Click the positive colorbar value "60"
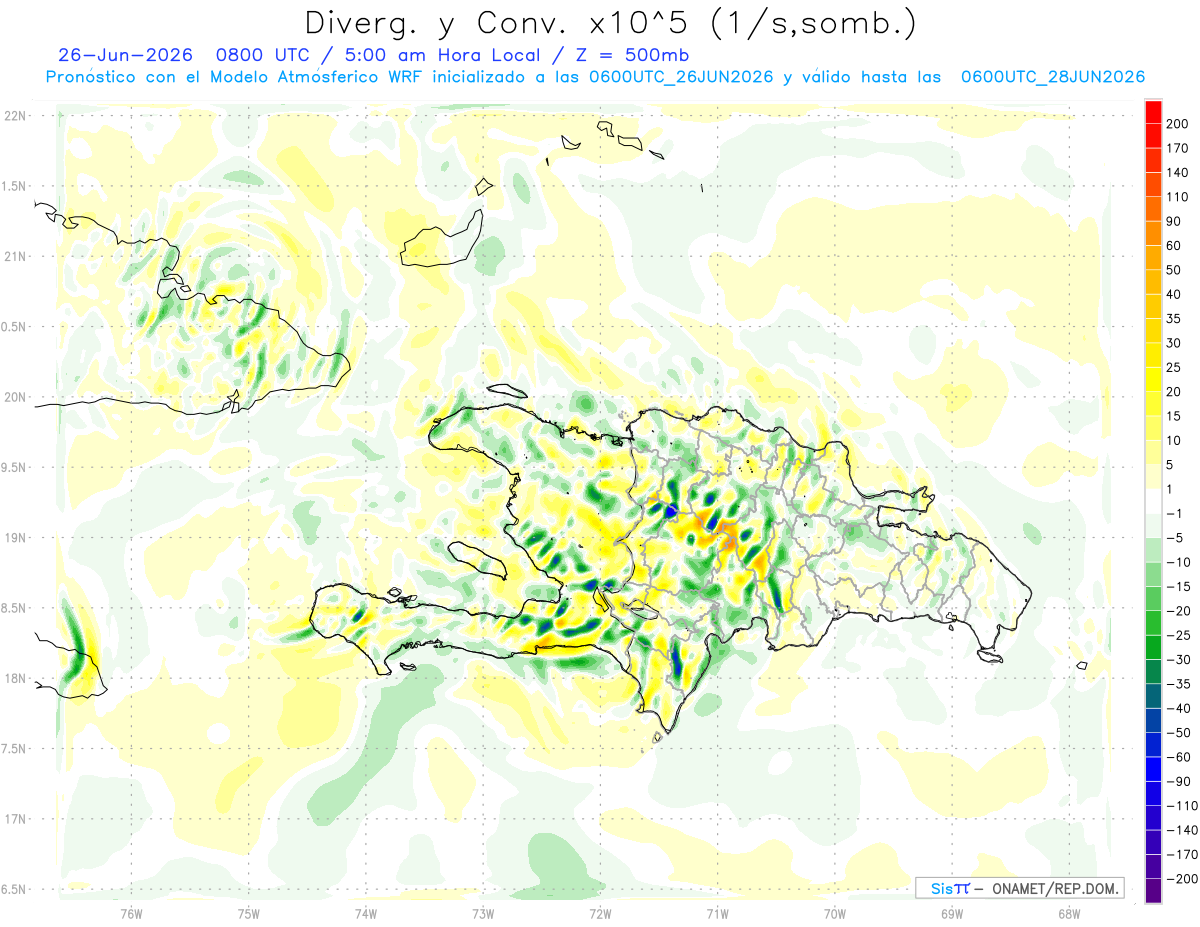The width and height of the screenshot is (1200, 927). 1175,246
